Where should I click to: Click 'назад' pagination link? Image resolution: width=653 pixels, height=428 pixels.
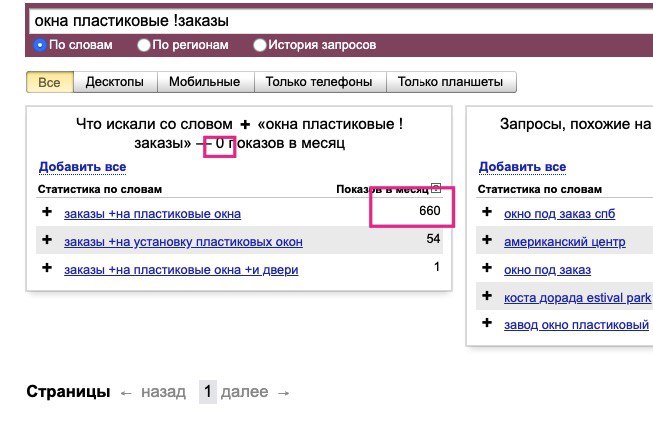[x=163, y=392]
